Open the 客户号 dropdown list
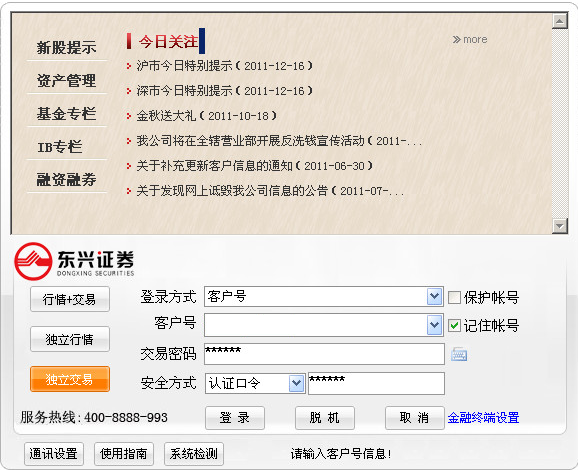578x471 pixels. click(435, 325)
